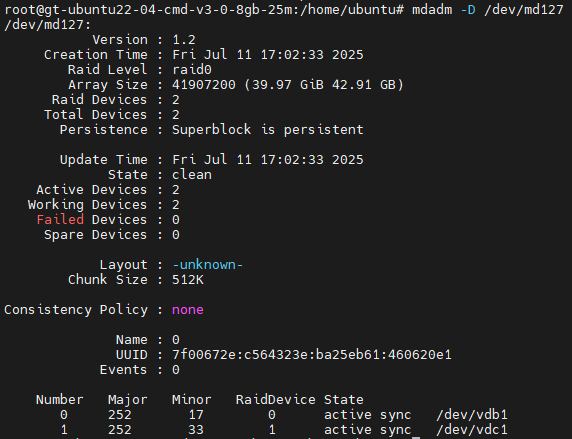Click the magenta none Consistency Policy value
This screenshot has width=572, height=439.
(188, 310)
